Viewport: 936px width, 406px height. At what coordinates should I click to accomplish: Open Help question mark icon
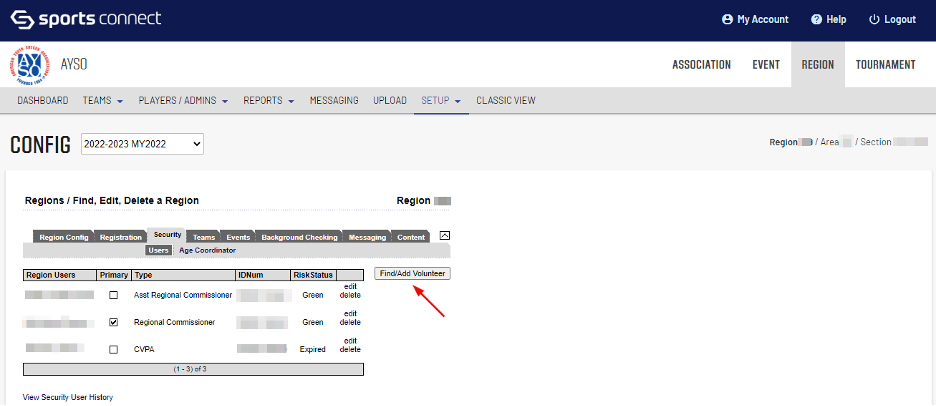[x=816, y=20]
